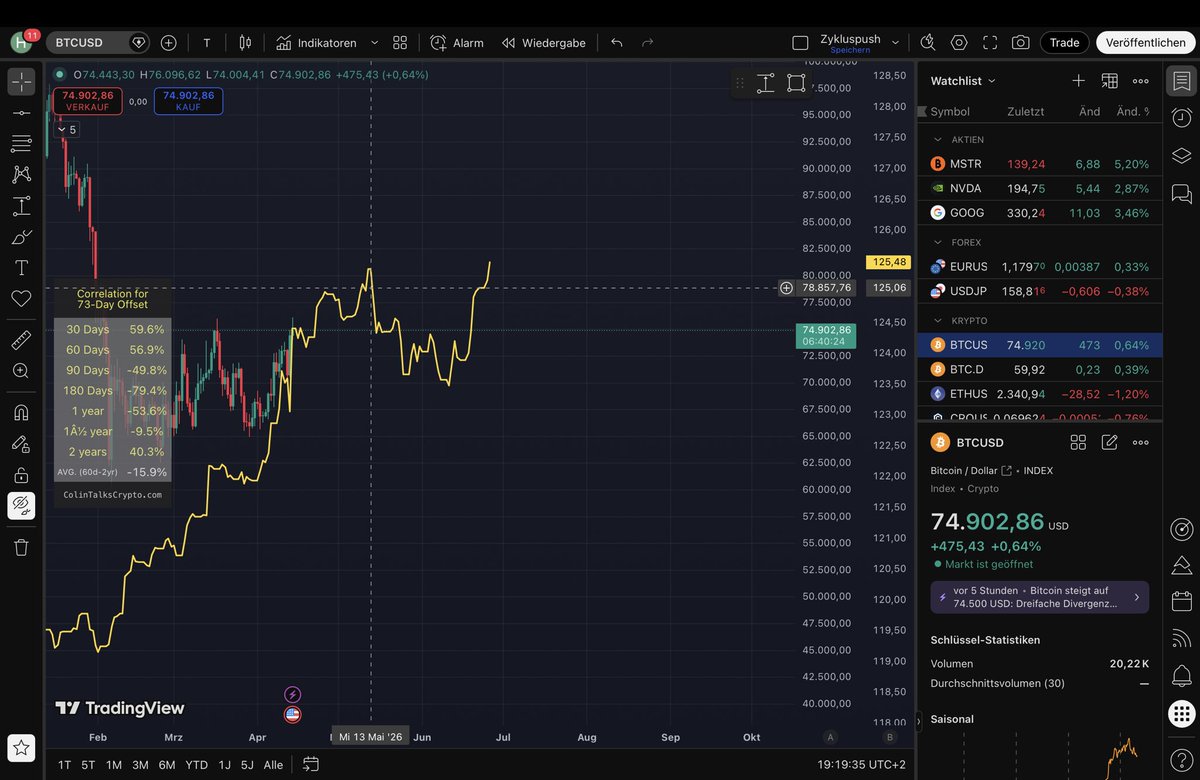Select the Alle date range
This screenshot has height=780, width=1200.
273,765
